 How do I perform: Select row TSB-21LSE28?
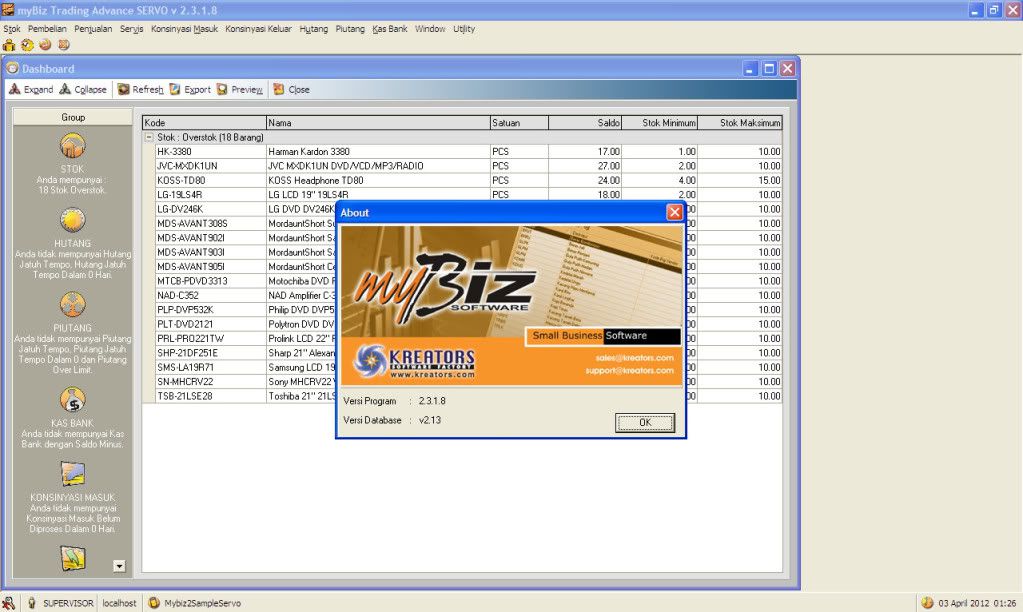coord(245,395)
